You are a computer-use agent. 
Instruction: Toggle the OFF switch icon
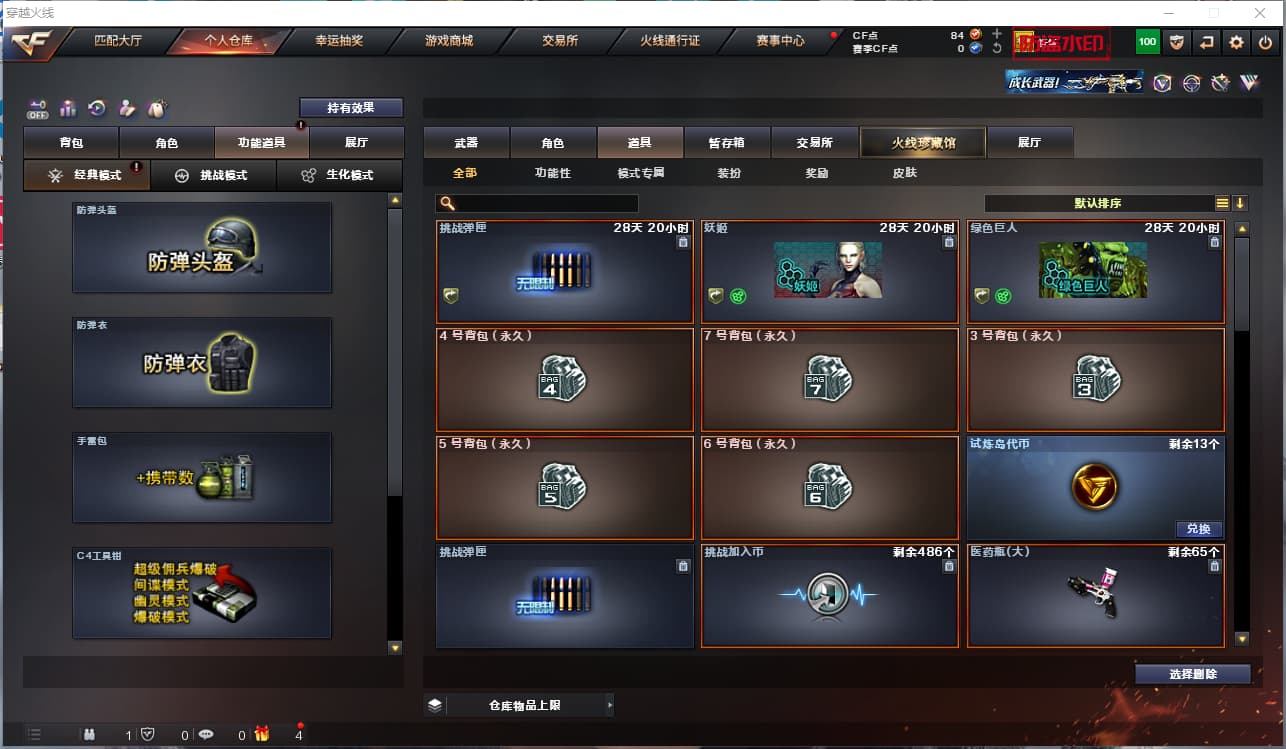pos(37,108)
